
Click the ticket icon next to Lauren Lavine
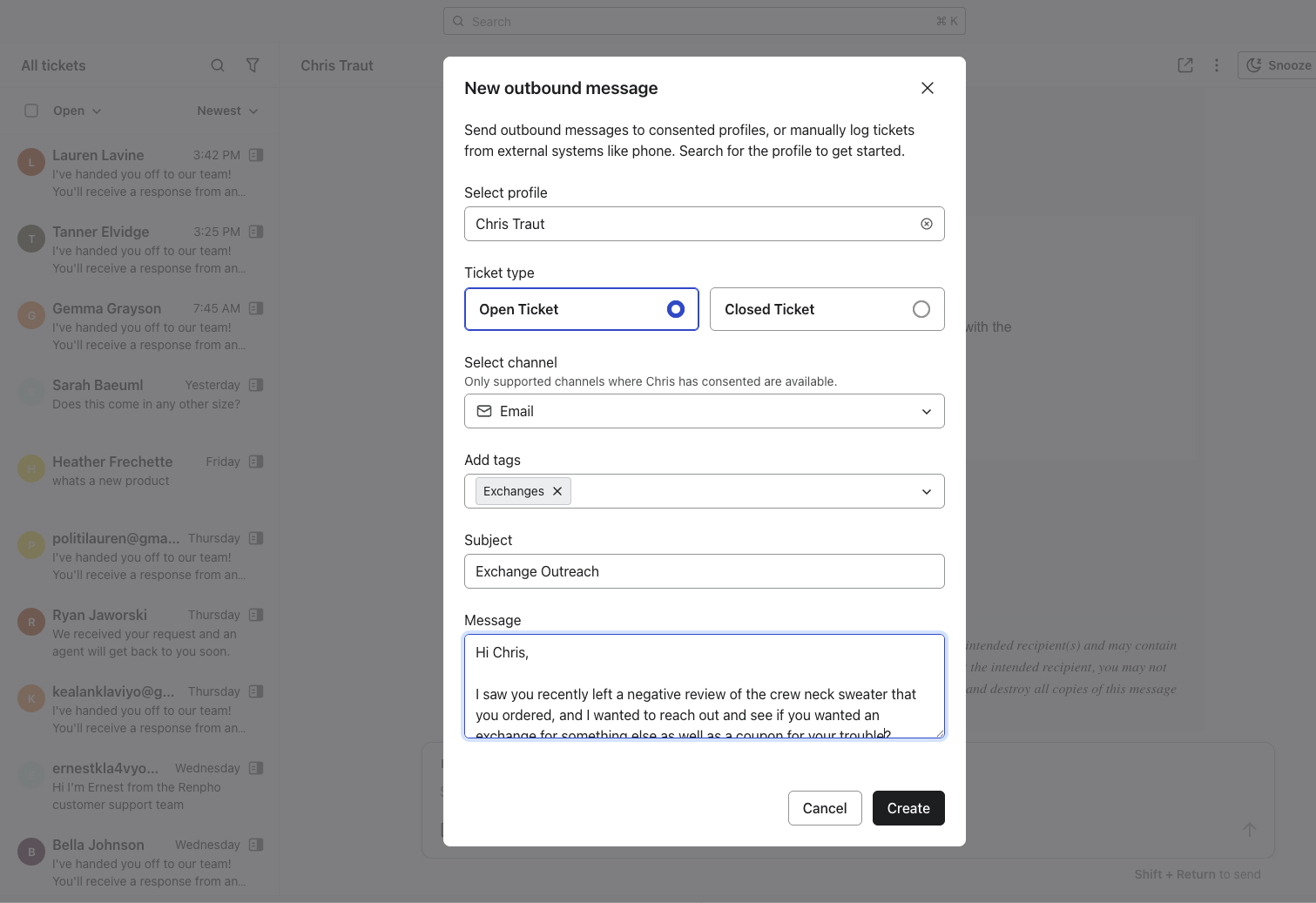256,155
